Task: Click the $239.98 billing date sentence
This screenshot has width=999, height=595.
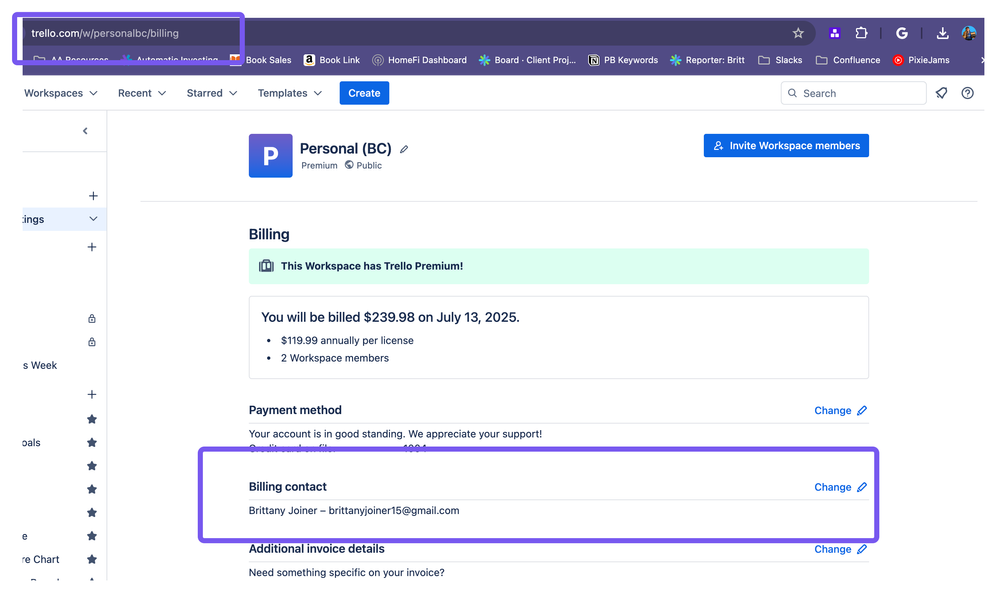Action: [390, 317]
